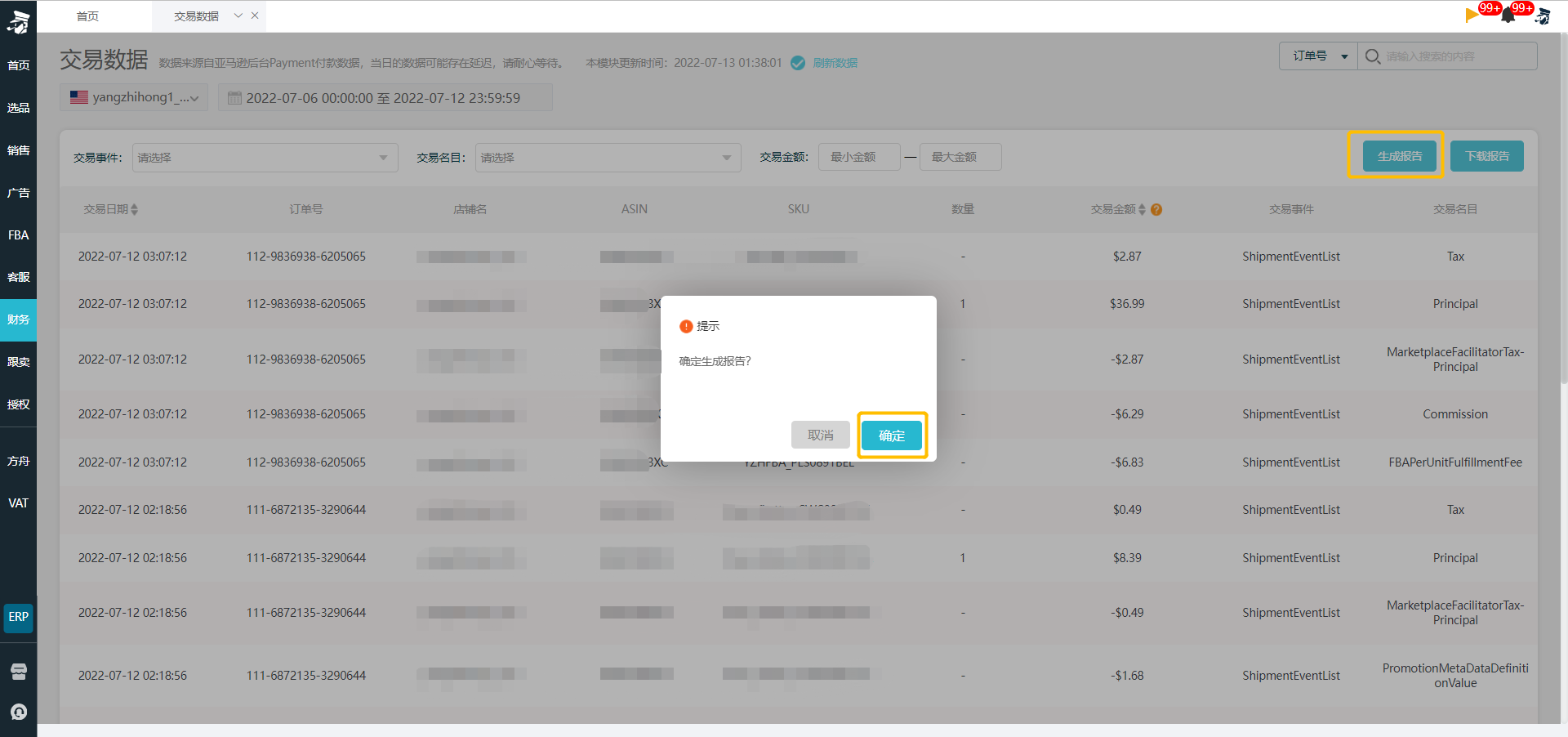Open 跟卖 in the left sidebar

pos(18,362)
